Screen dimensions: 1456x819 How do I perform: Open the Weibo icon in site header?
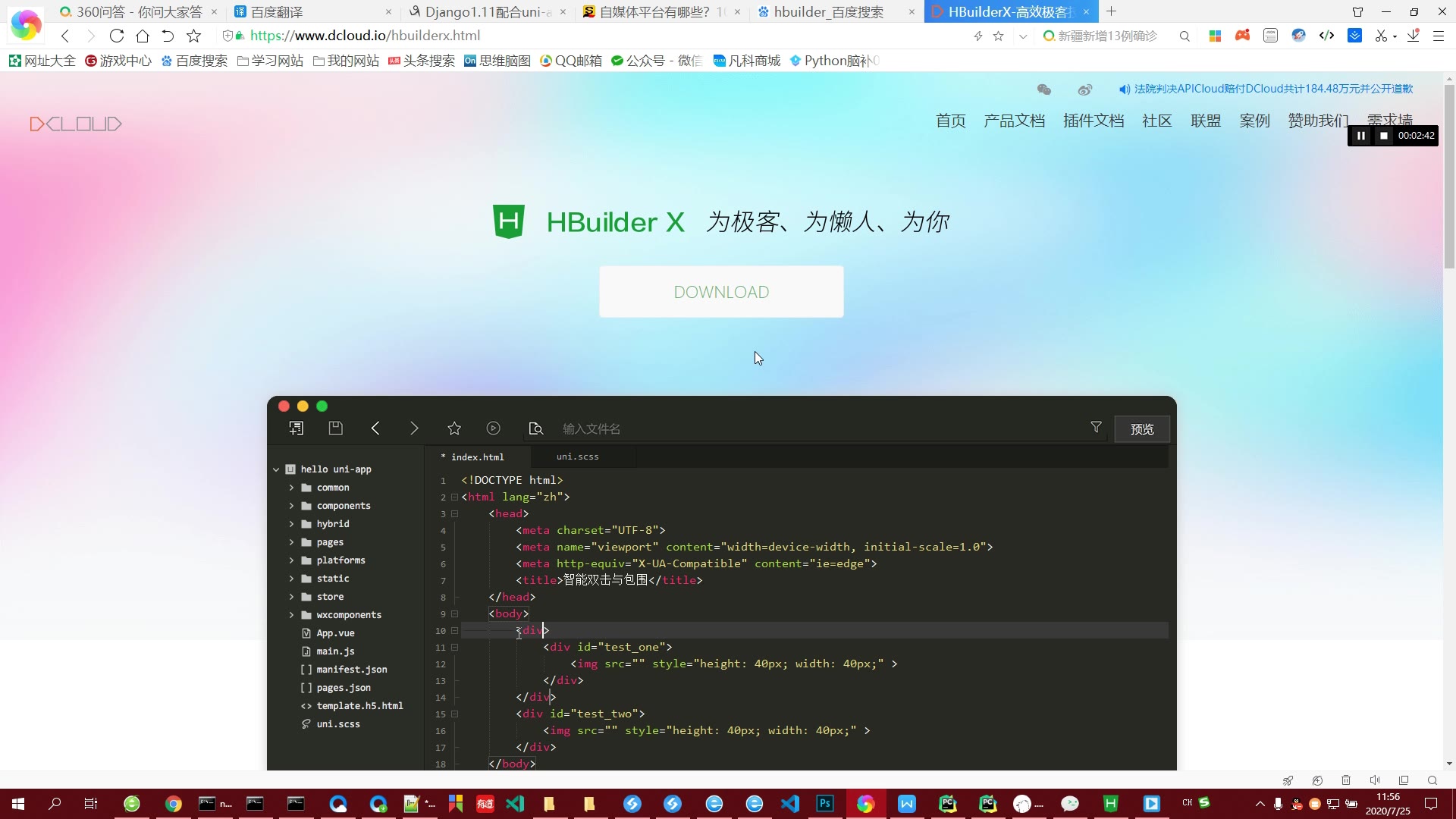coord(1085,89)
